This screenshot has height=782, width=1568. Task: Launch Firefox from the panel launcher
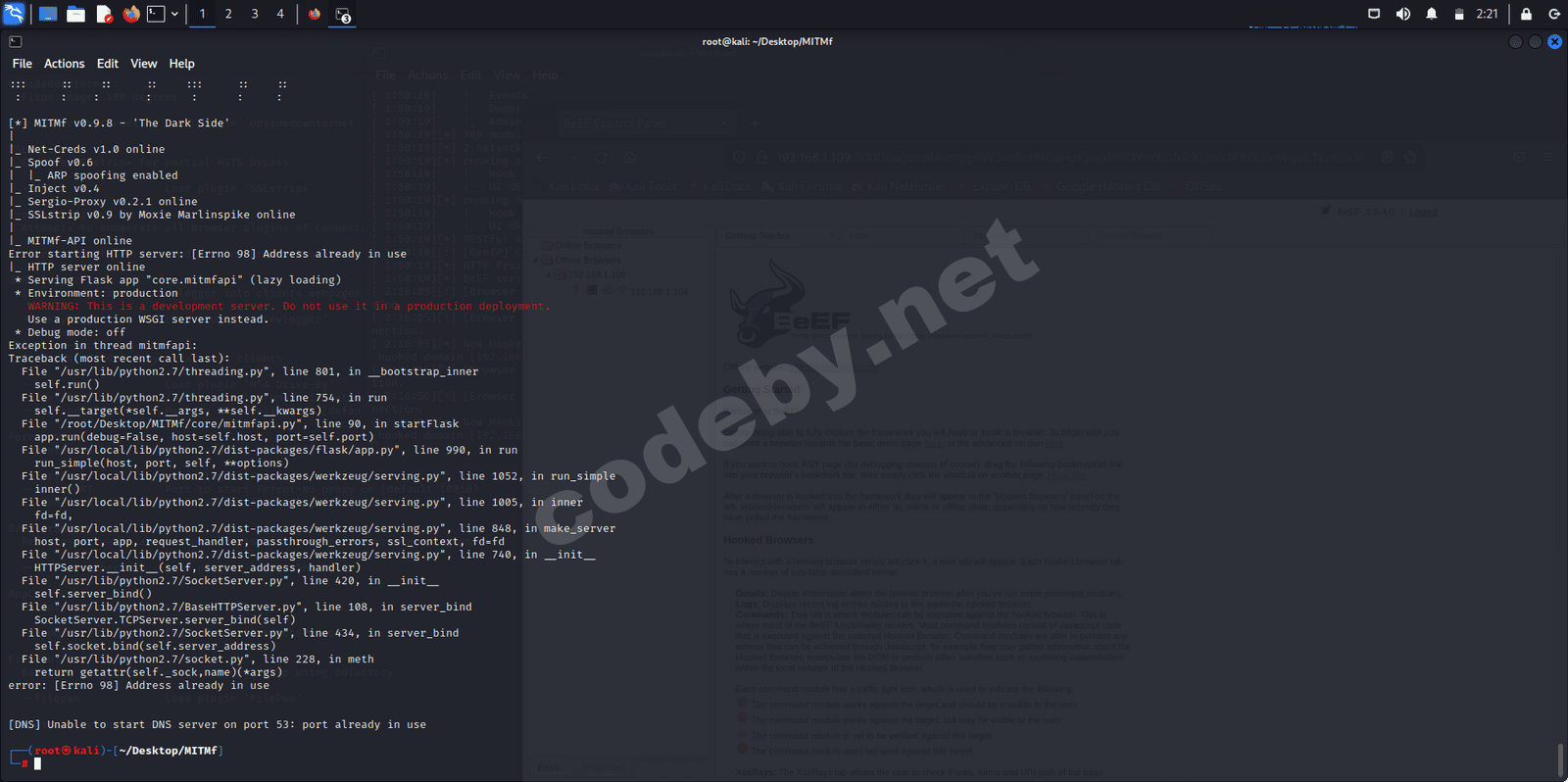pos(131,14)
